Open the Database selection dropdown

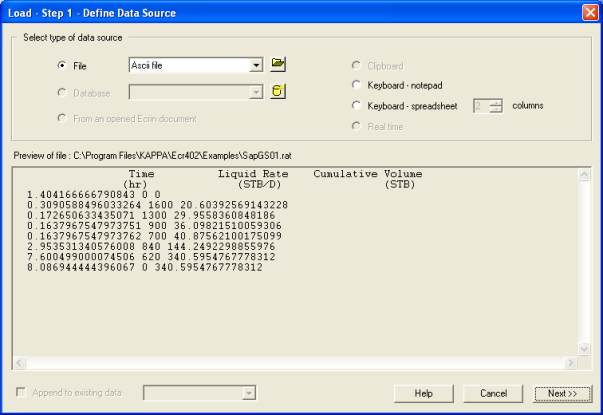click(256, 93)
